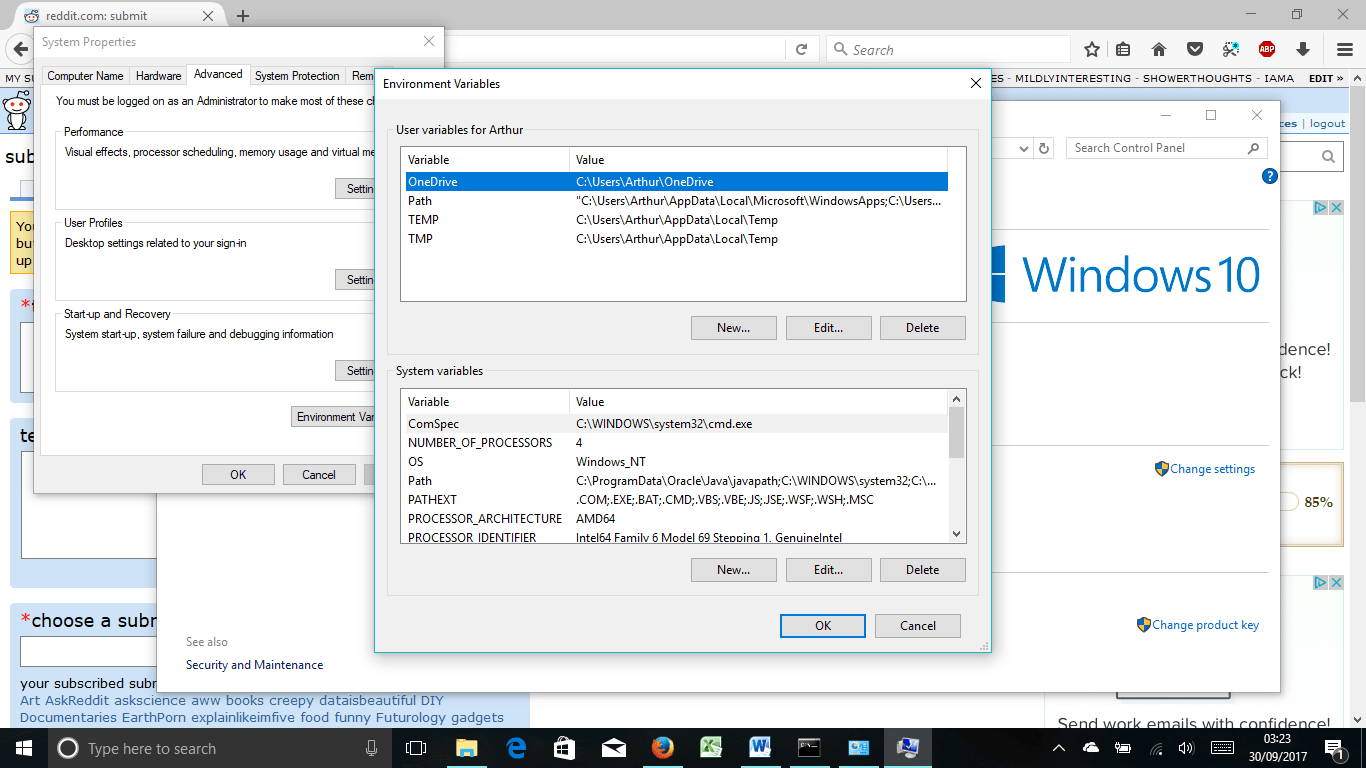Open Performance Settings in System Properties
This screenshot has height=768, width=1366.
click(x=355, y=189)
